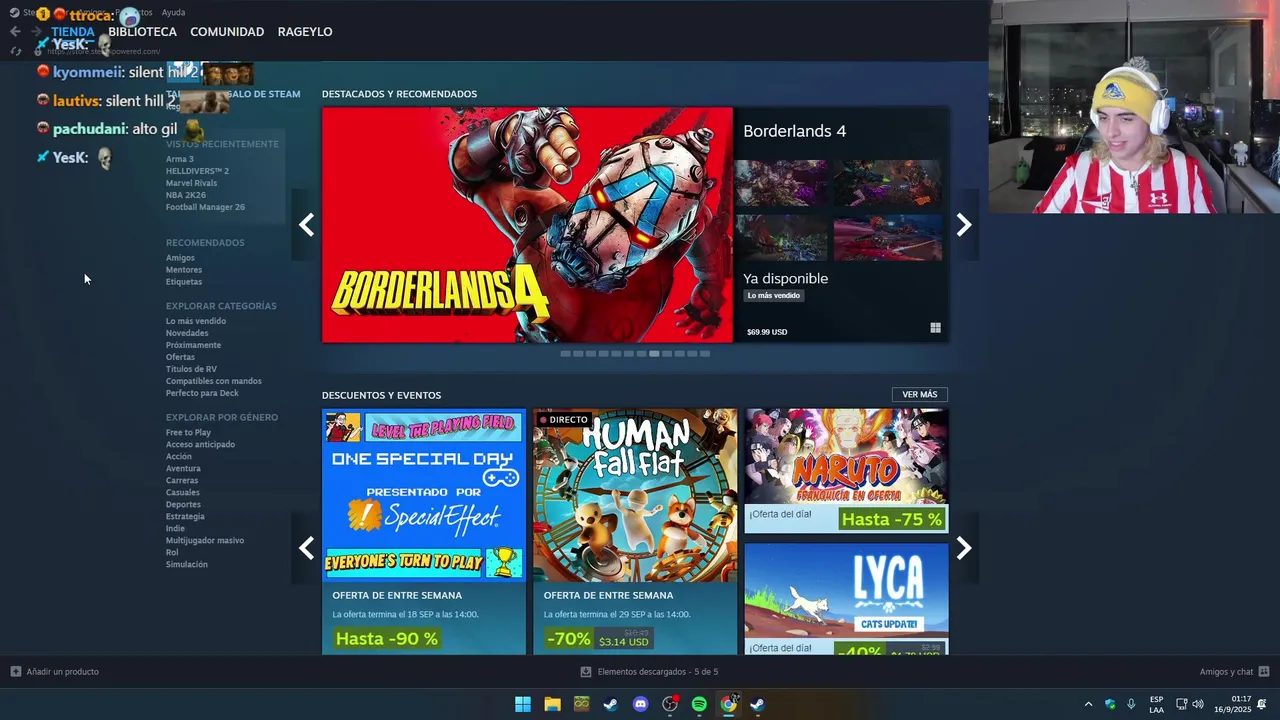Browse the Simulación genre
1280x720 pixels.
point(187,565)
